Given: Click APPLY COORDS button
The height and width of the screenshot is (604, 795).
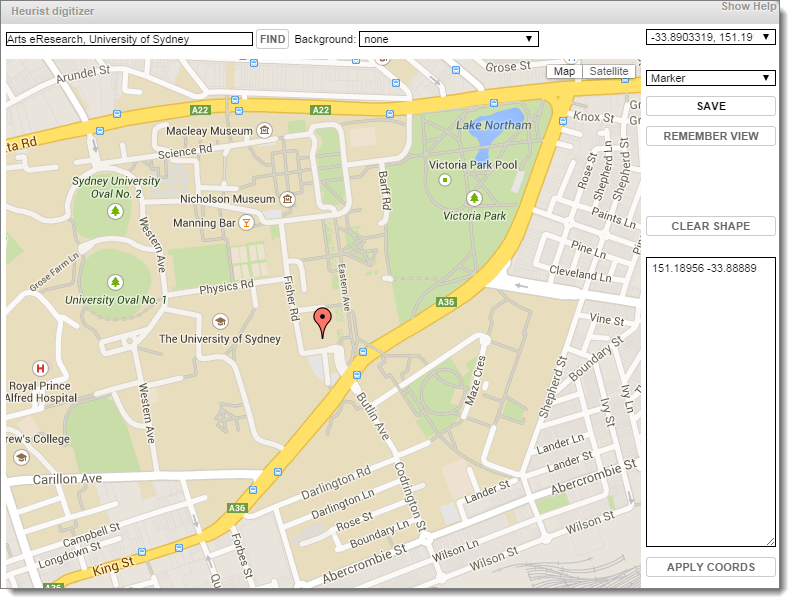Looking at the screenshot, I should (711, 567).
